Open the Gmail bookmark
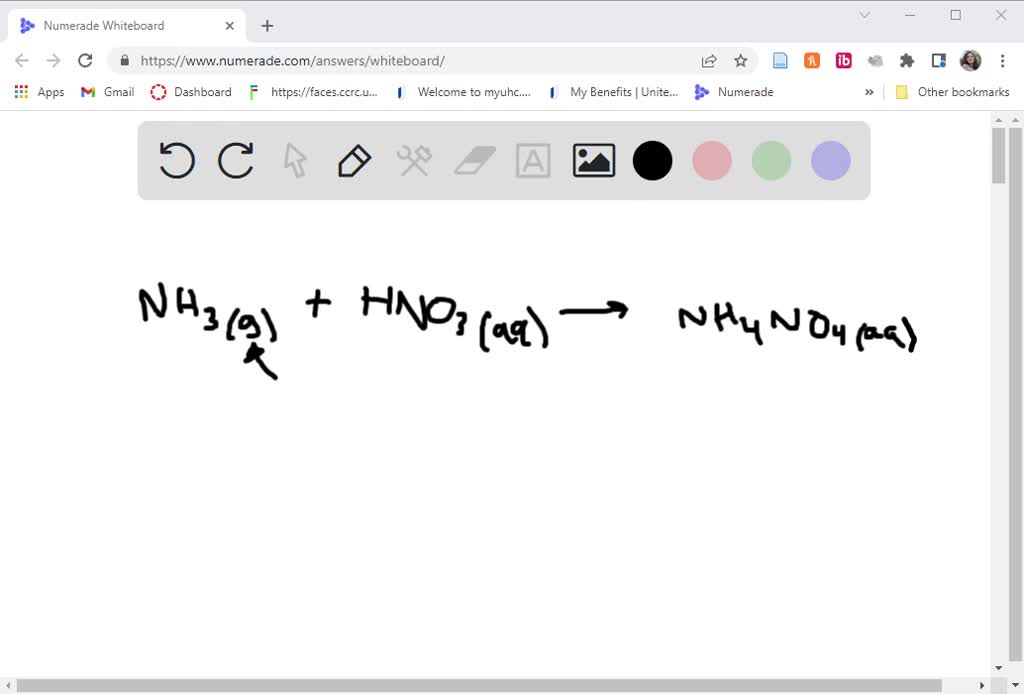This screenshot has width=1024, height=694. point(106,92)
